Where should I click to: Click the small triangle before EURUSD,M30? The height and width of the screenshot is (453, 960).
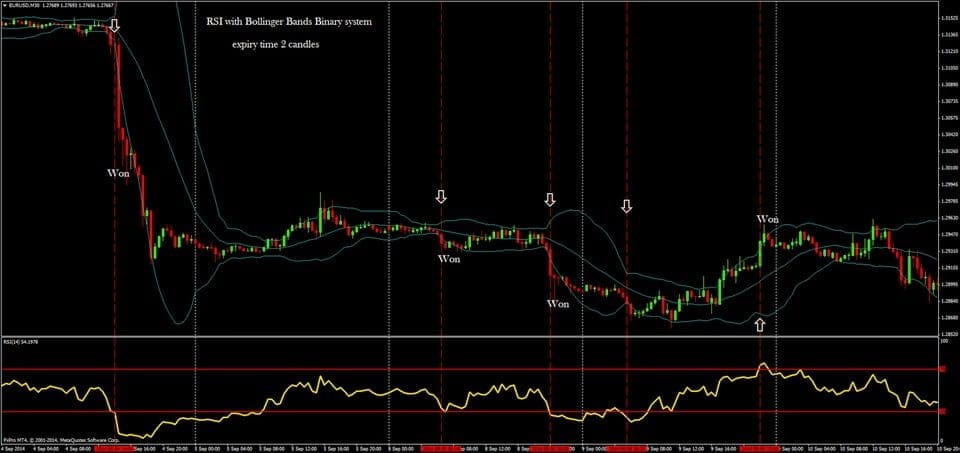[4, 6]
